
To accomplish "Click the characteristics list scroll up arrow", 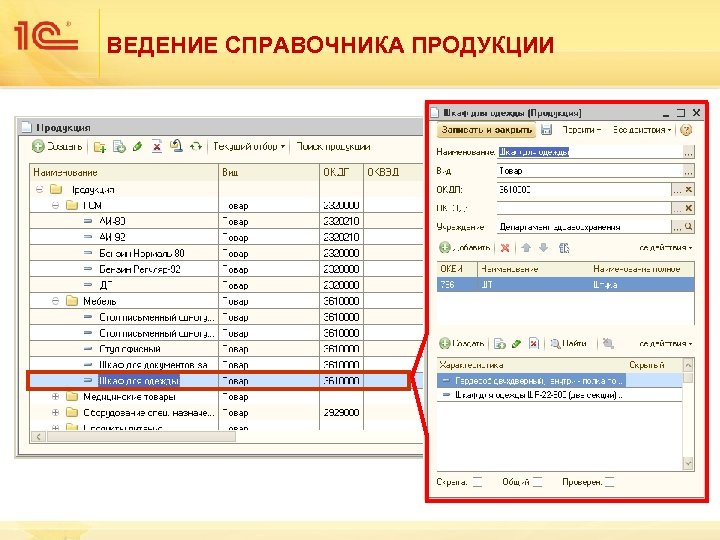I will click(688, 366).
